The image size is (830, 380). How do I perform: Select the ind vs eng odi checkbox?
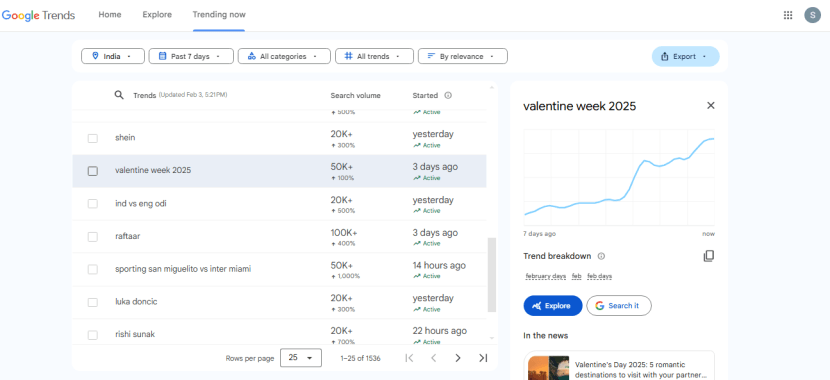(x=93, y=204)
